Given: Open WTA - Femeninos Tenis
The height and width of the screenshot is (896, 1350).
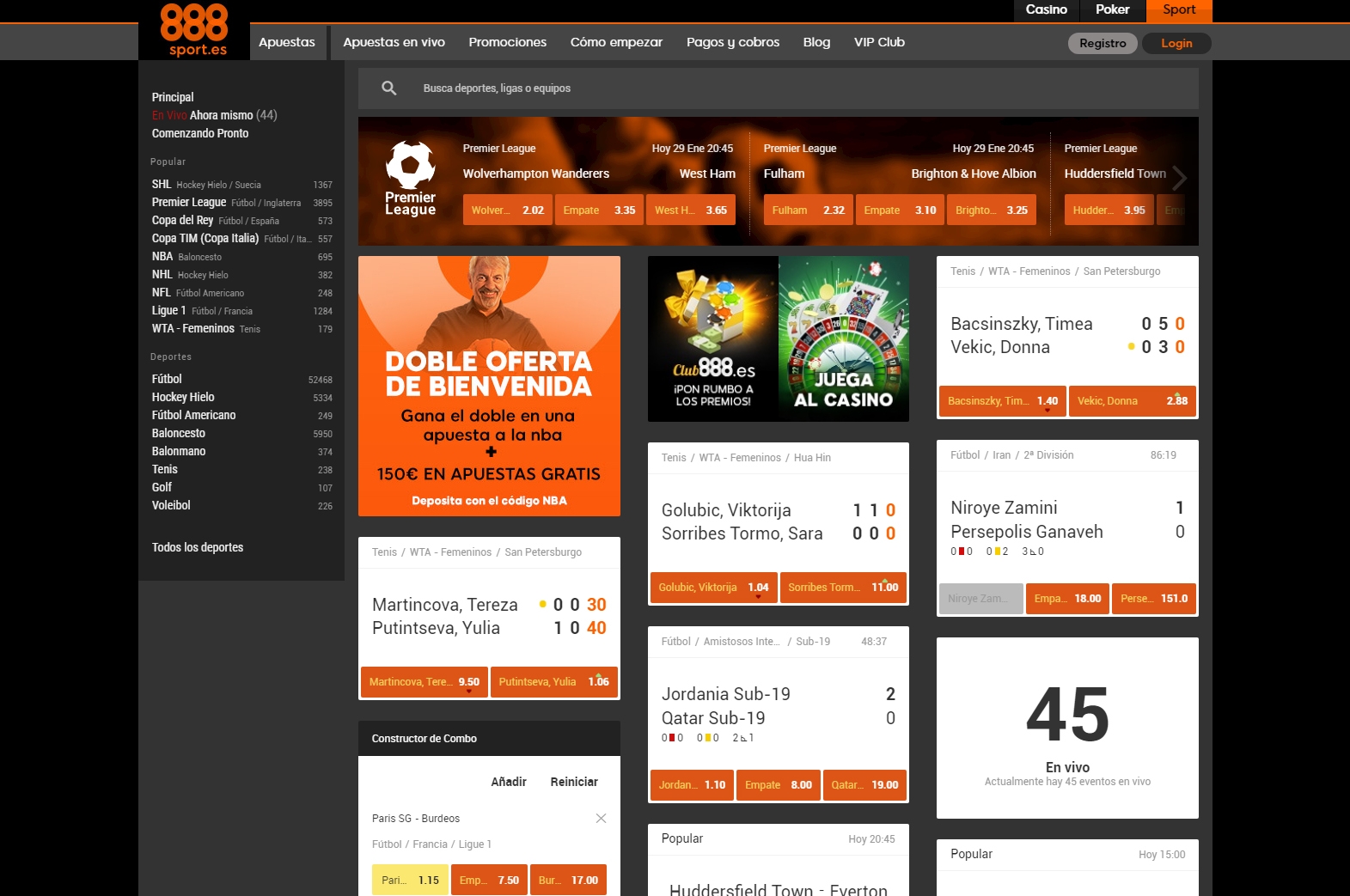Looking at the screenshot, I should (x=242, y=328).
